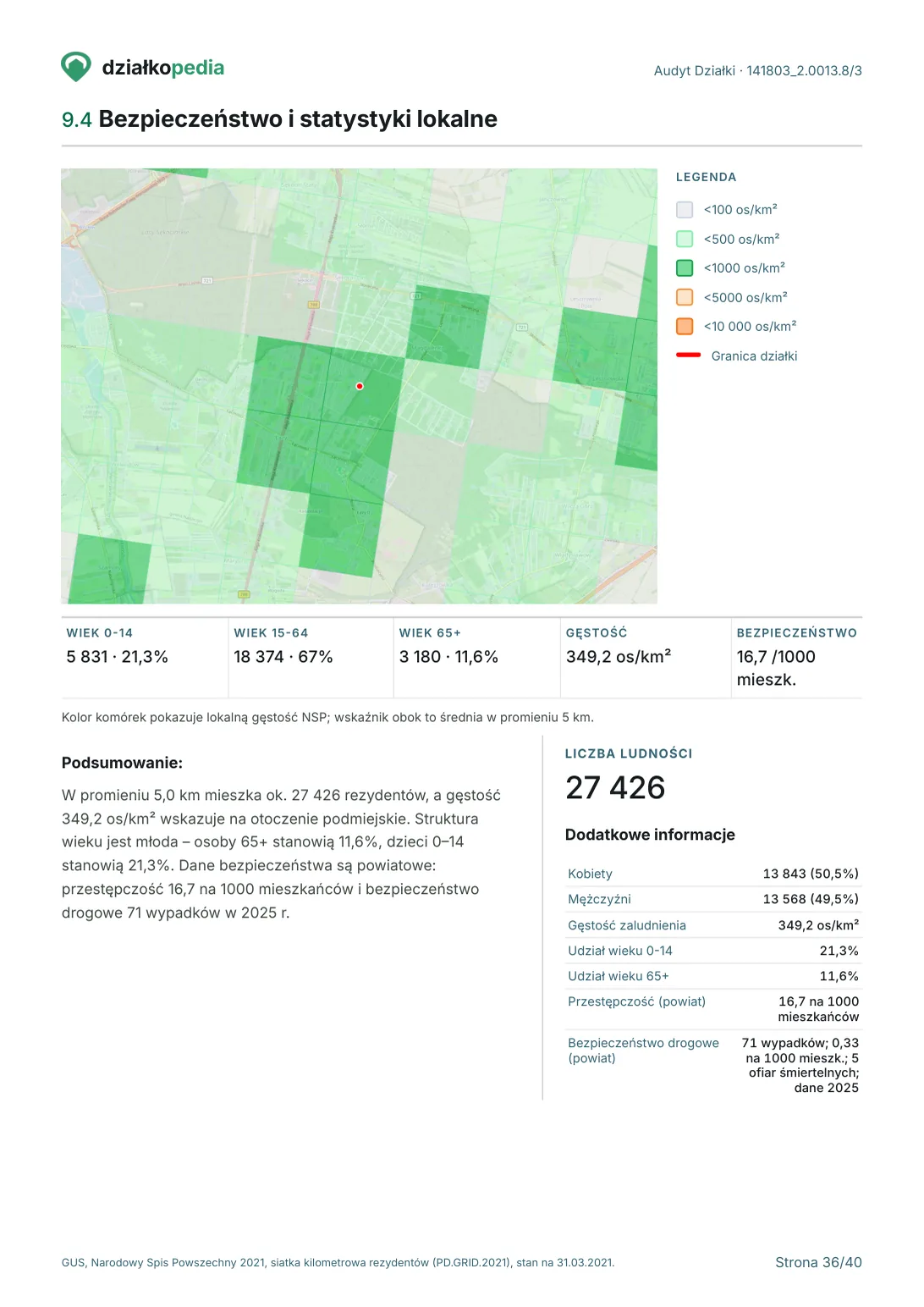Click the 'Mężczyźni' row label
The width and height of the screenshot is (924, 1307).
599,899
